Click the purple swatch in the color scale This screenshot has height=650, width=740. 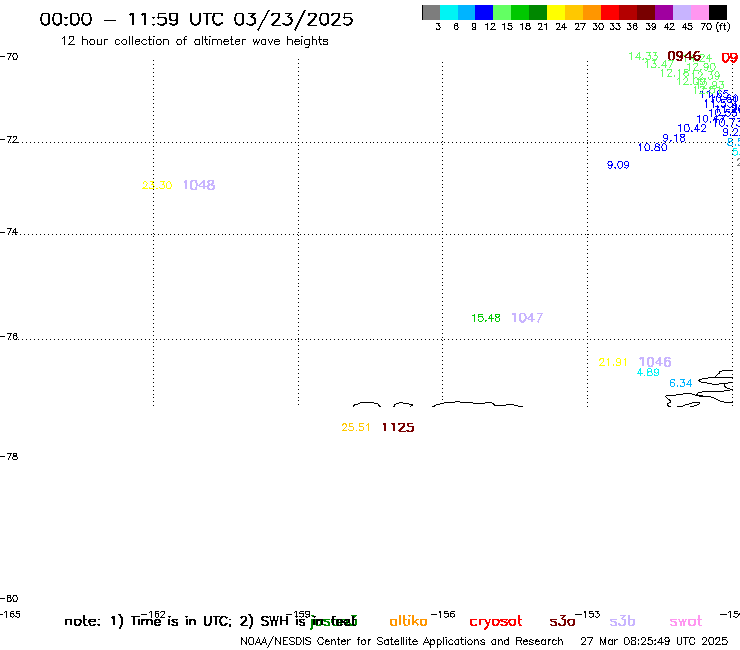click(664, 13)
